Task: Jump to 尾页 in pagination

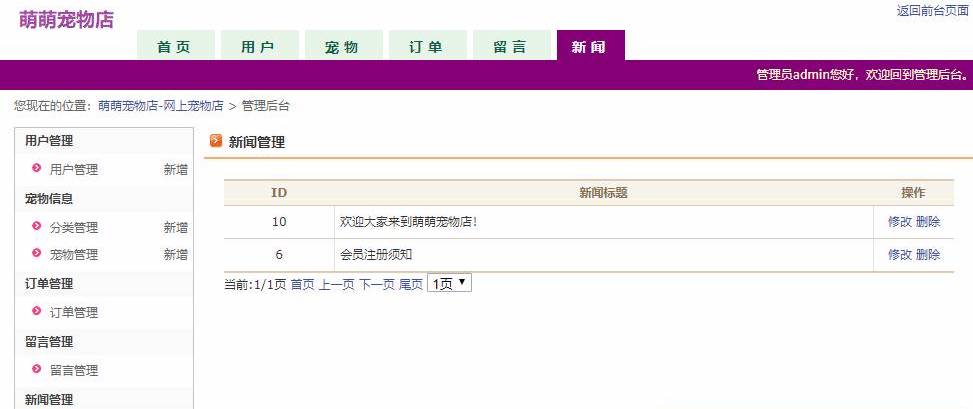Action: 411,284
